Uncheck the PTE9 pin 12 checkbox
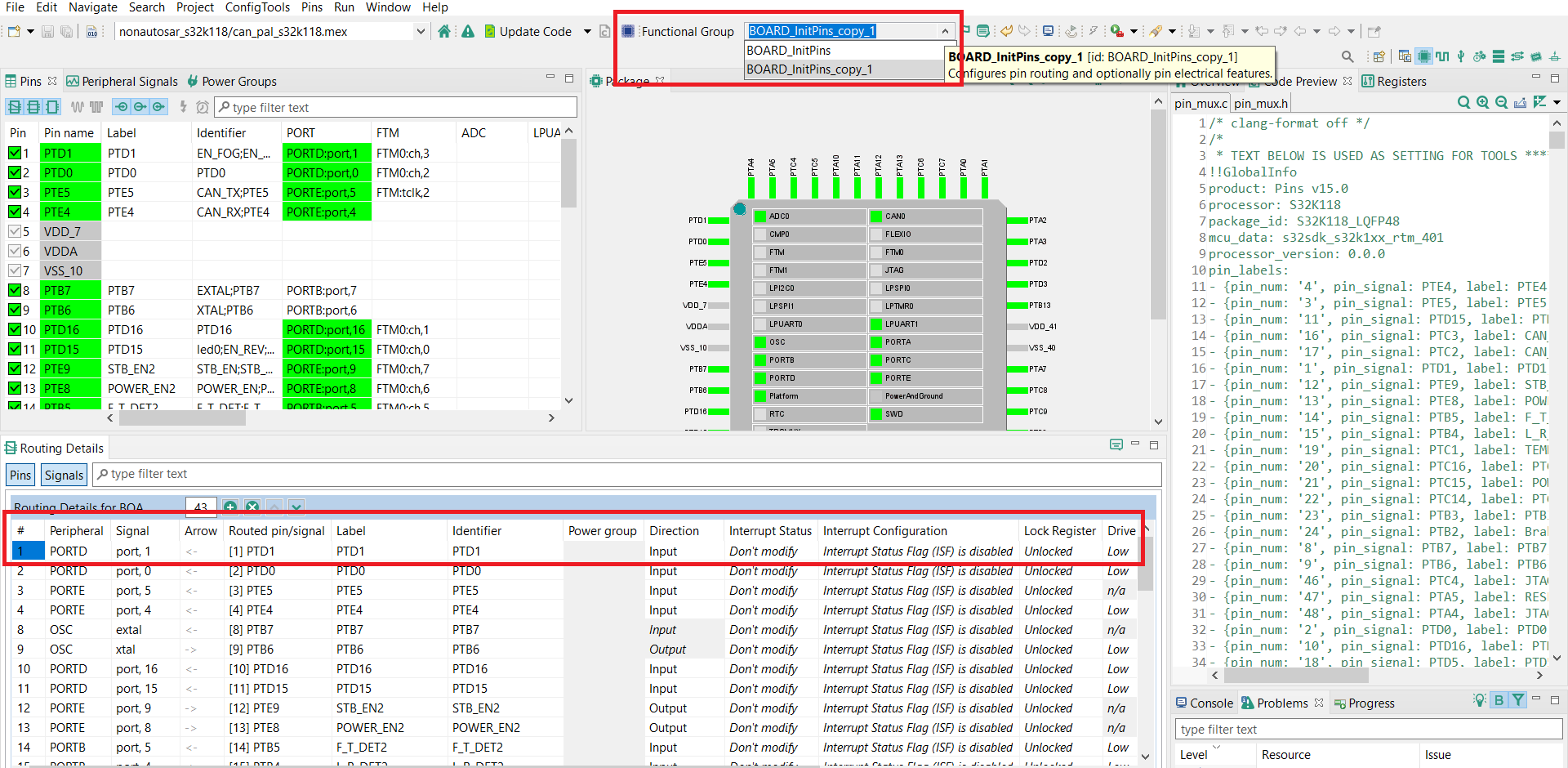This screenshot has width=1568, height=768. pyautogui.click(x=15, y=368)
